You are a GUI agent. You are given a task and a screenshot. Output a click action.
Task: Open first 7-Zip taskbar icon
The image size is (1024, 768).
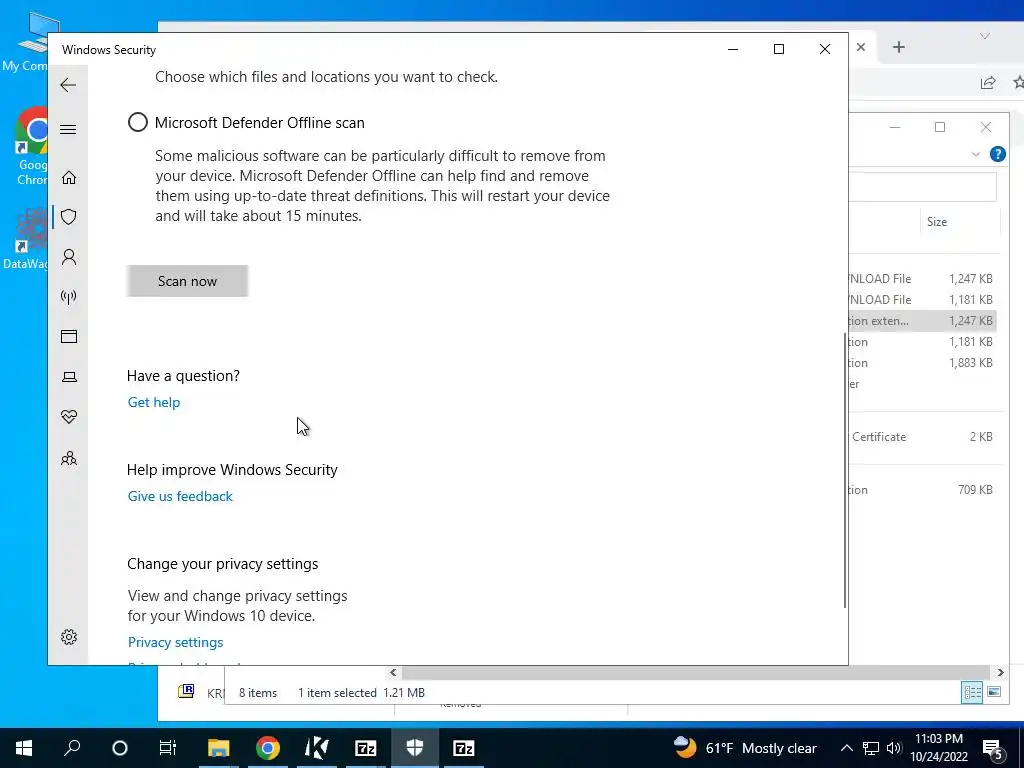pos(366,748)
